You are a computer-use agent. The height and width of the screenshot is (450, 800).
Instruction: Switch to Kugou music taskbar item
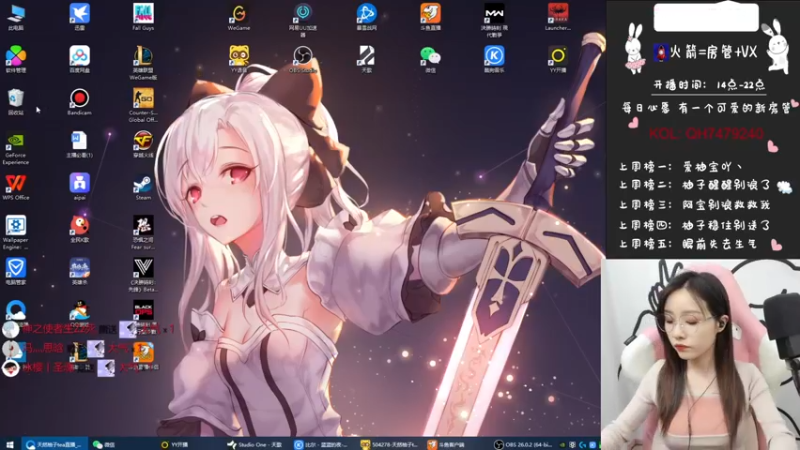point(321,444)
